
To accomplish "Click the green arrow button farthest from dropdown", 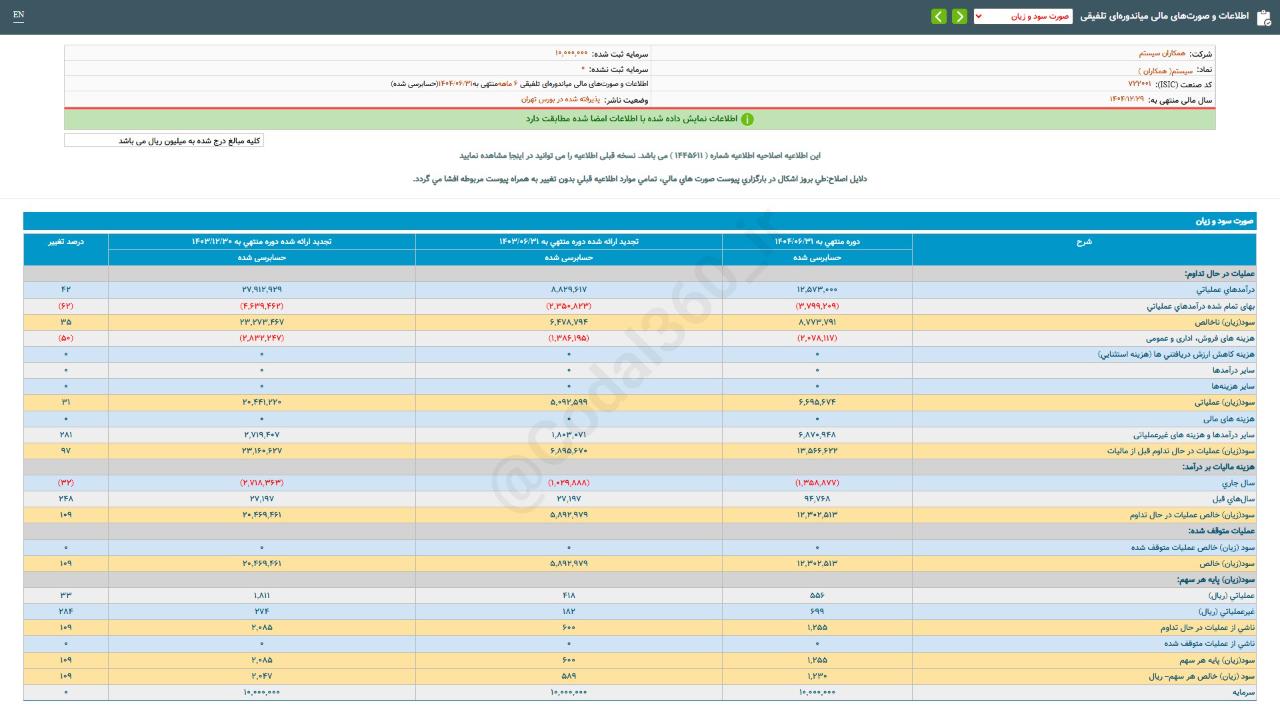I will click(x=938, y=16).
